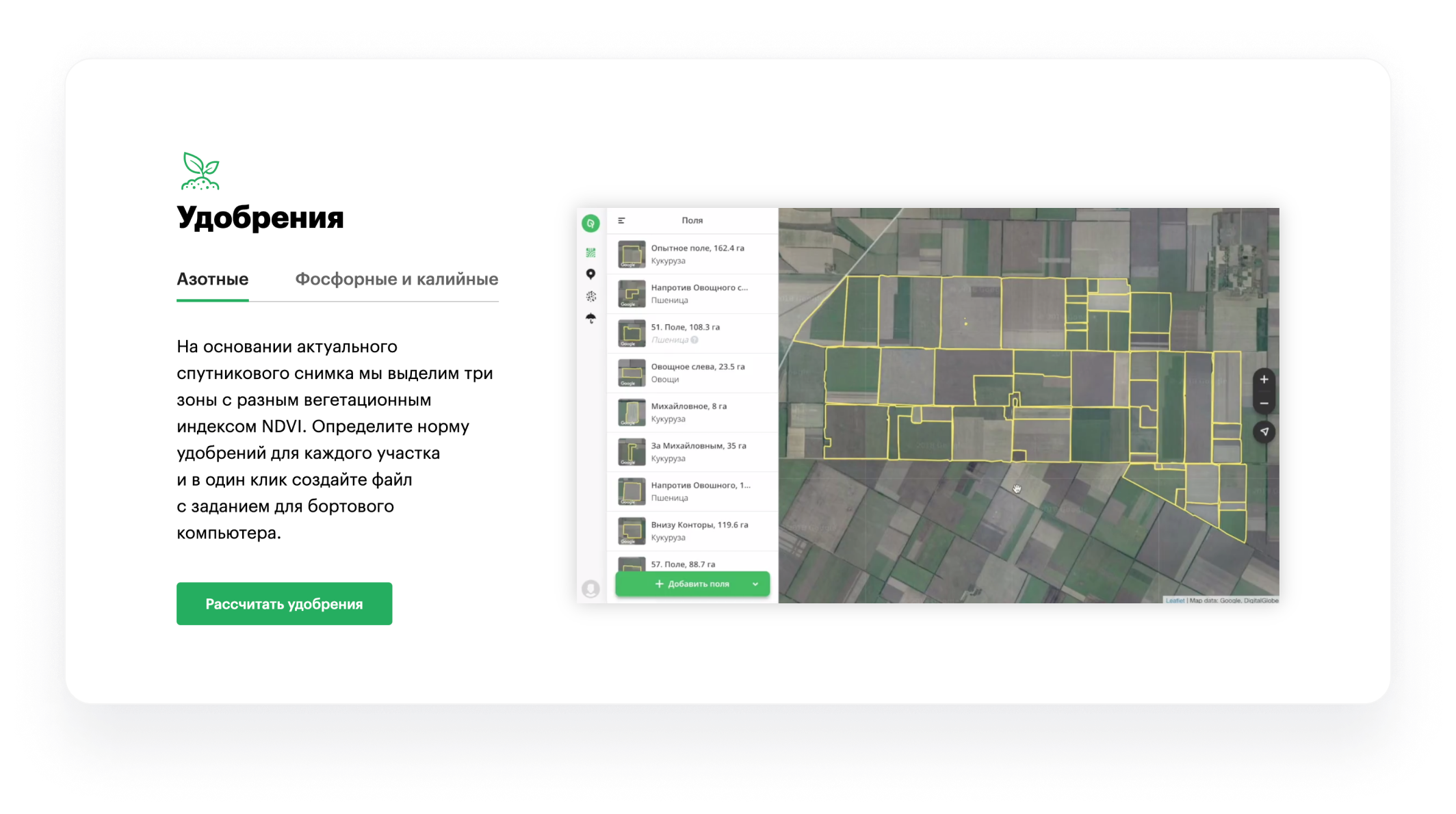Open the user profile avatar icon
1456x814 pixels.
590,588
